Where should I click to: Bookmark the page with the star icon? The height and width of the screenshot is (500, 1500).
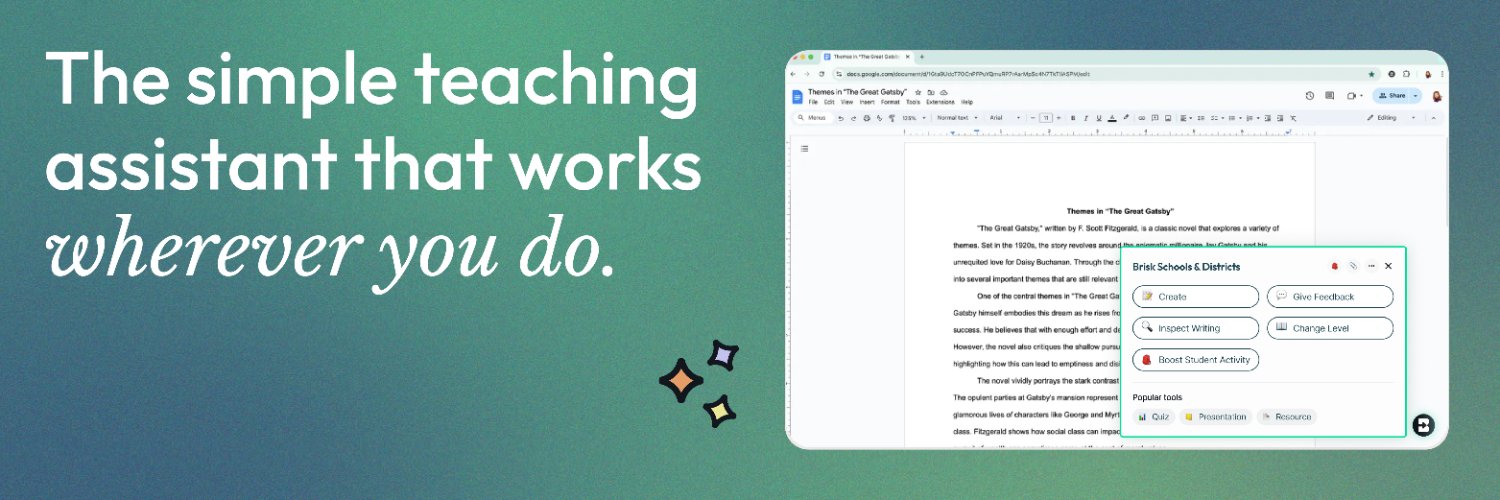pos(1371,74)
